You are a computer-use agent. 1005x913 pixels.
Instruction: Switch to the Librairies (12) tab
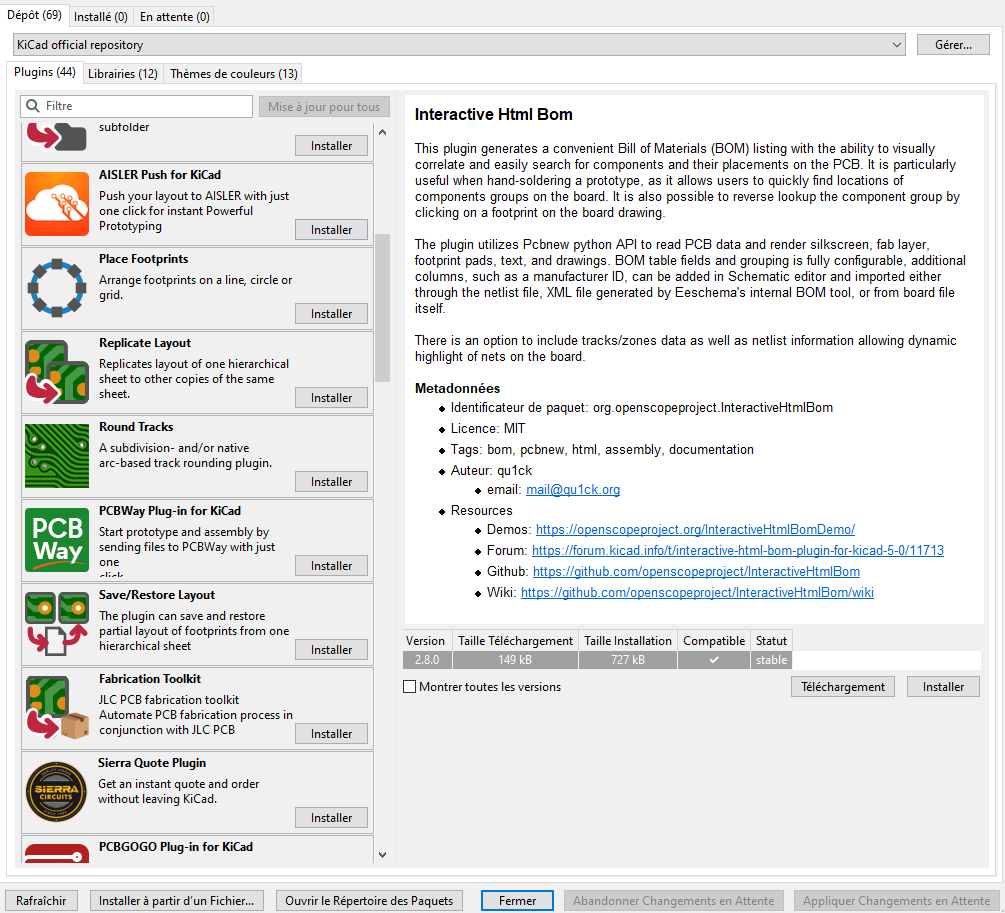123,74
